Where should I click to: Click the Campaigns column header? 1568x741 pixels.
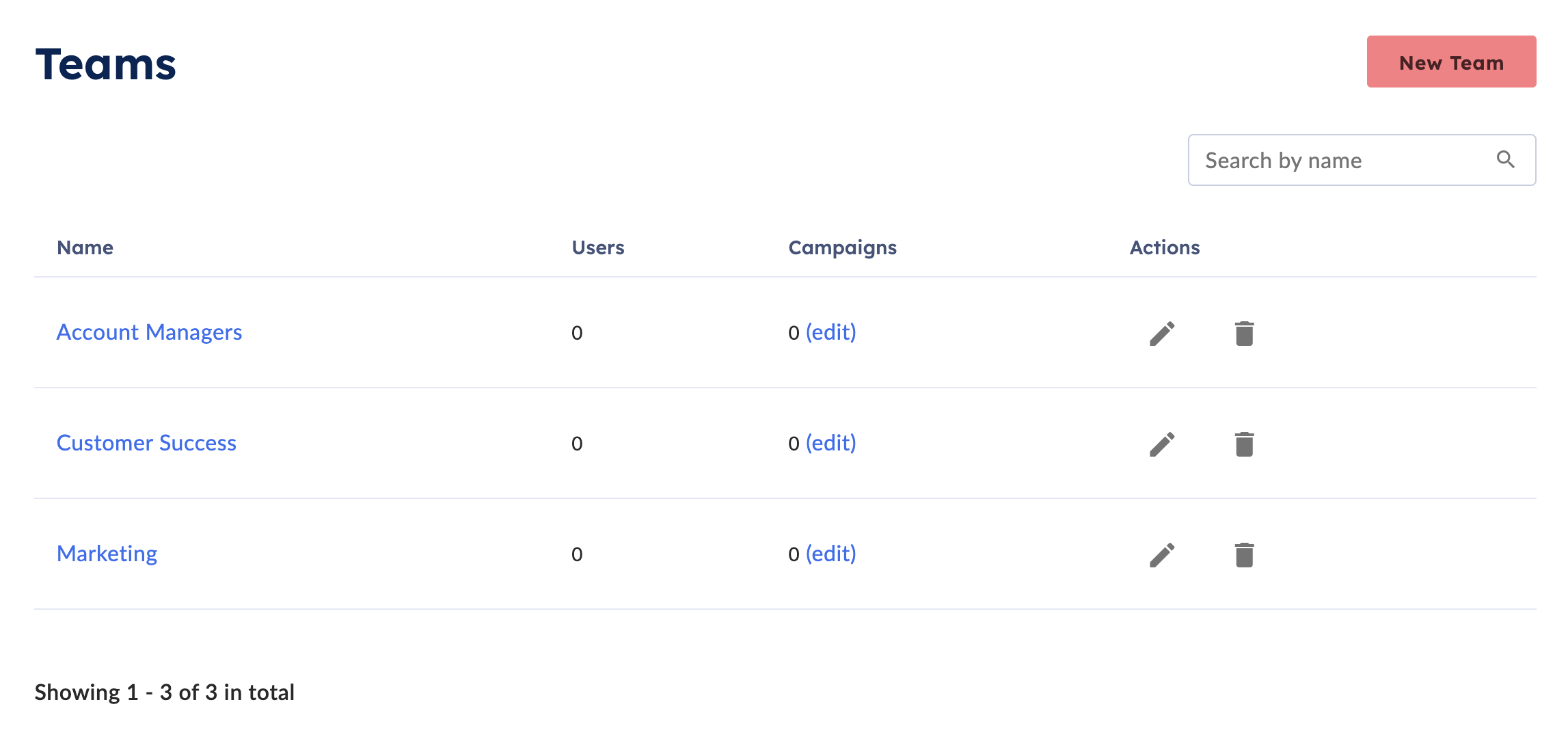(x=842, y=248)
